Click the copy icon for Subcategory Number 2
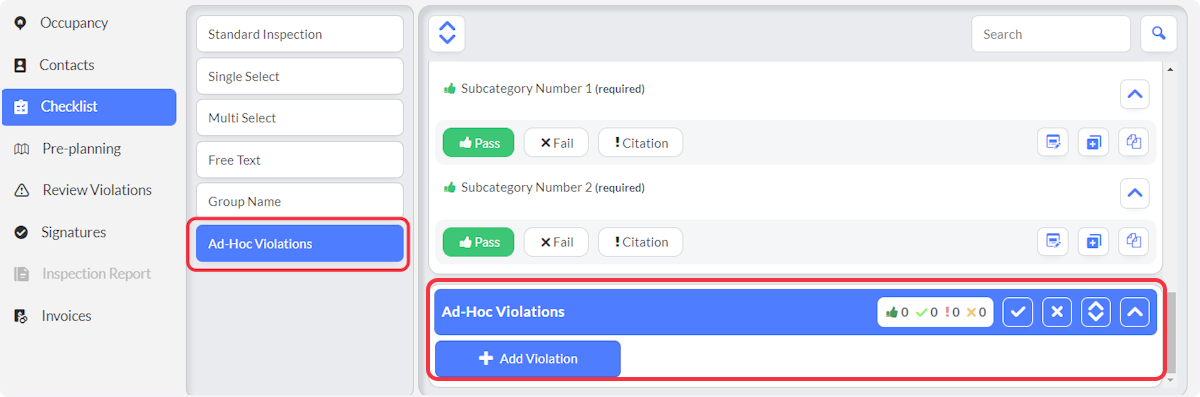Screen dimensions: 1200x397 pos(1134,241)
